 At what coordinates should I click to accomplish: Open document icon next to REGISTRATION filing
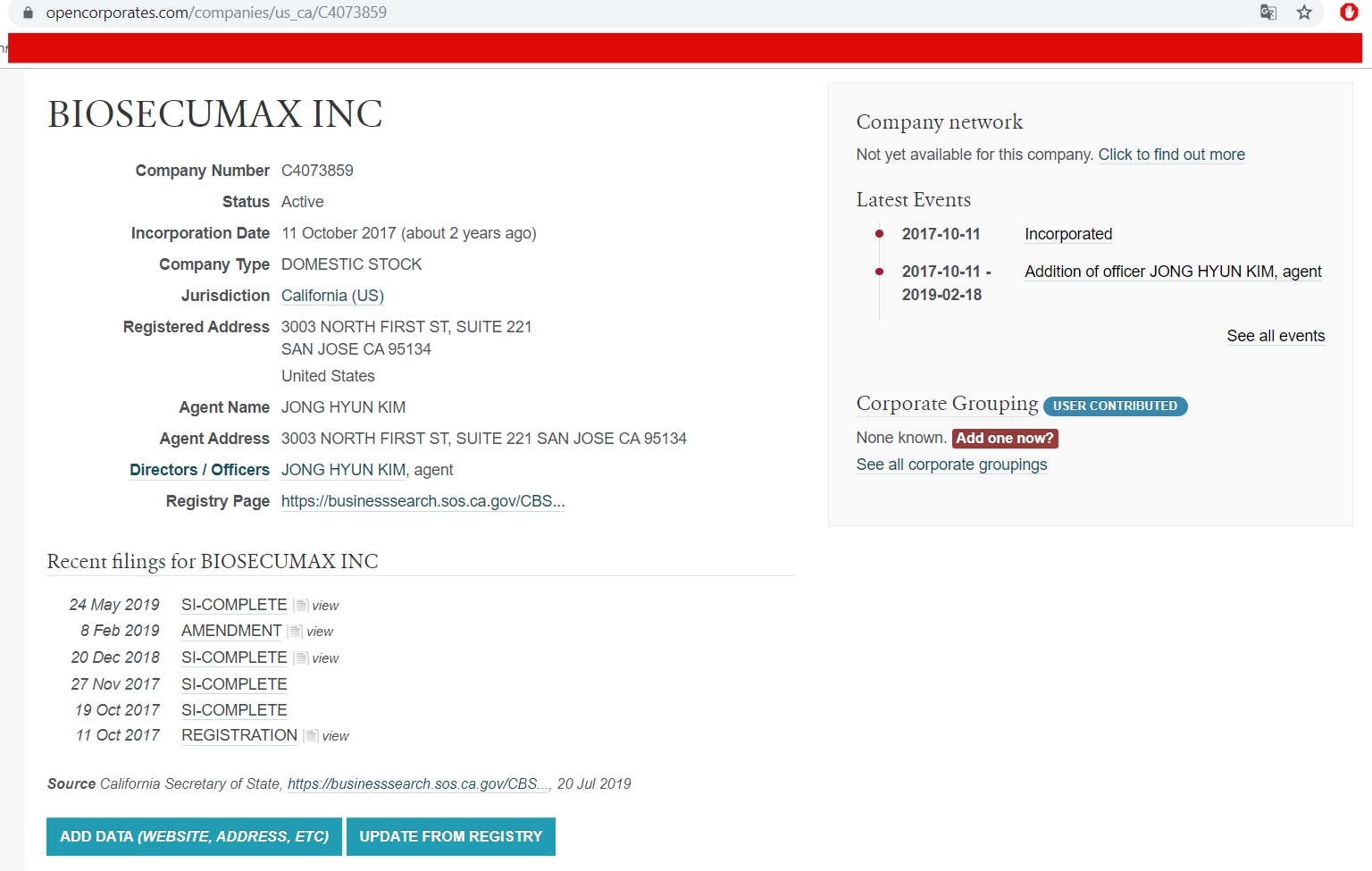(311, 736)
